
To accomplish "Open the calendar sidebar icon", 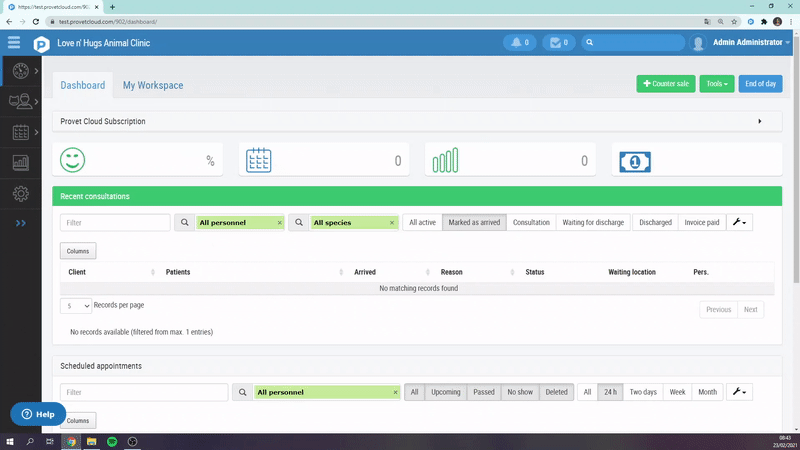I will tap(18, 132).
